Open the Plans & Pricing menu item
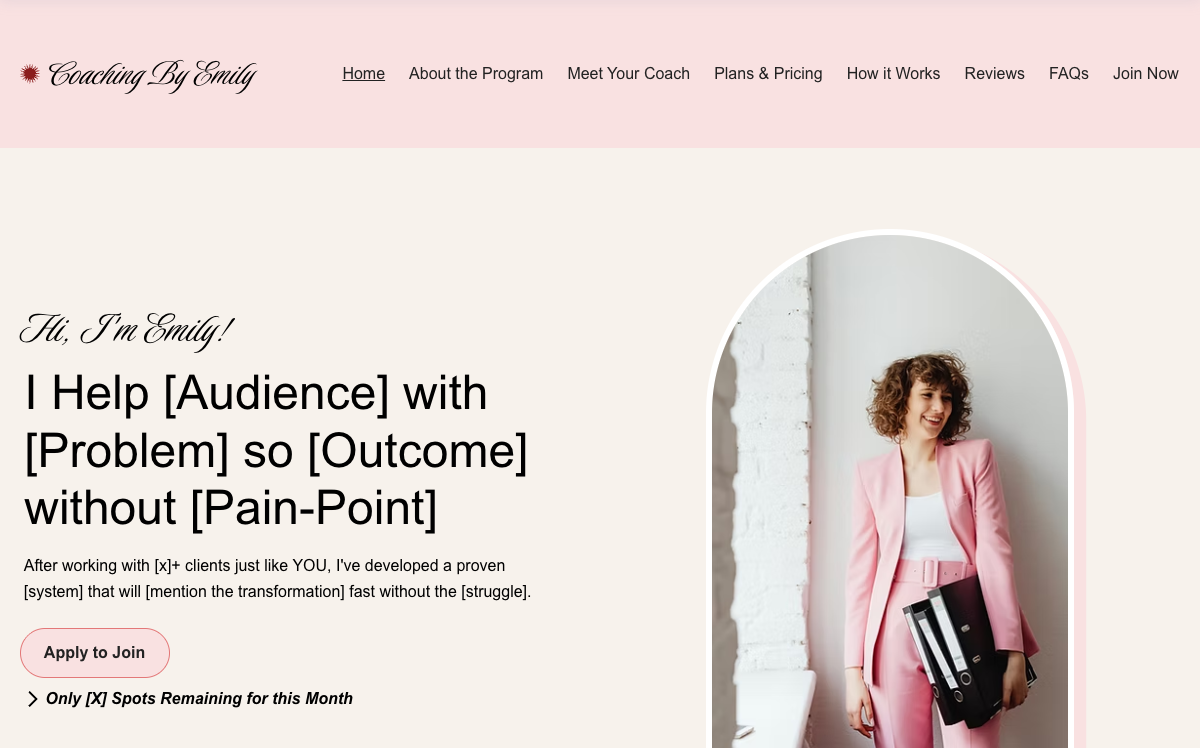The height and width of the screenshot is (748, 1200). click(x=768, y=73)
